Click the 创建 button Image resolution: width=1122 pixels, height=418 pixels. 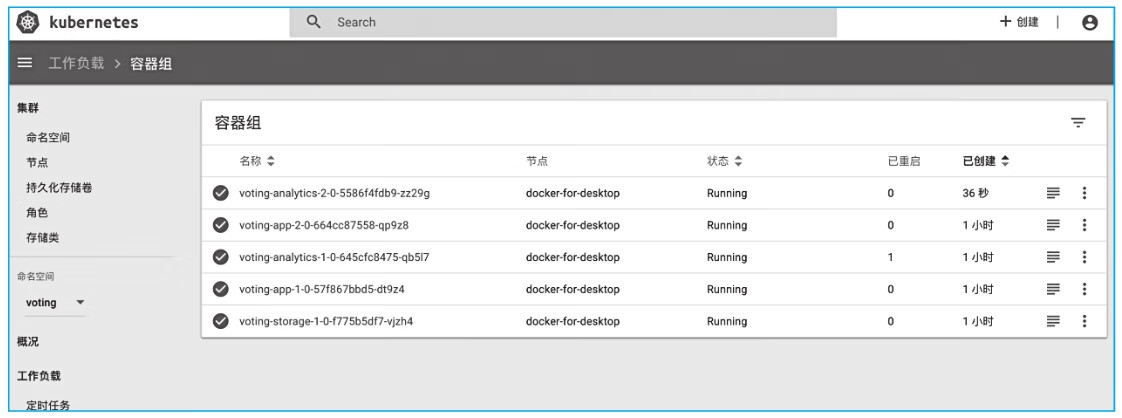pyautogui.click(x=1019, y=22)
